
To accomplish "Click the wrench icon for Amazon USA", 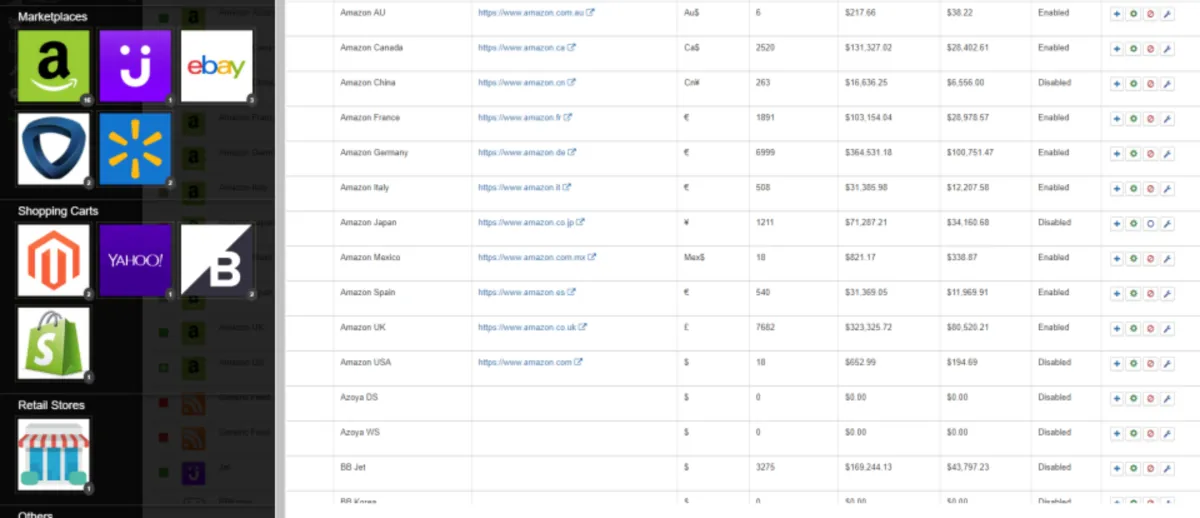I will click(x=1166, y=363).
